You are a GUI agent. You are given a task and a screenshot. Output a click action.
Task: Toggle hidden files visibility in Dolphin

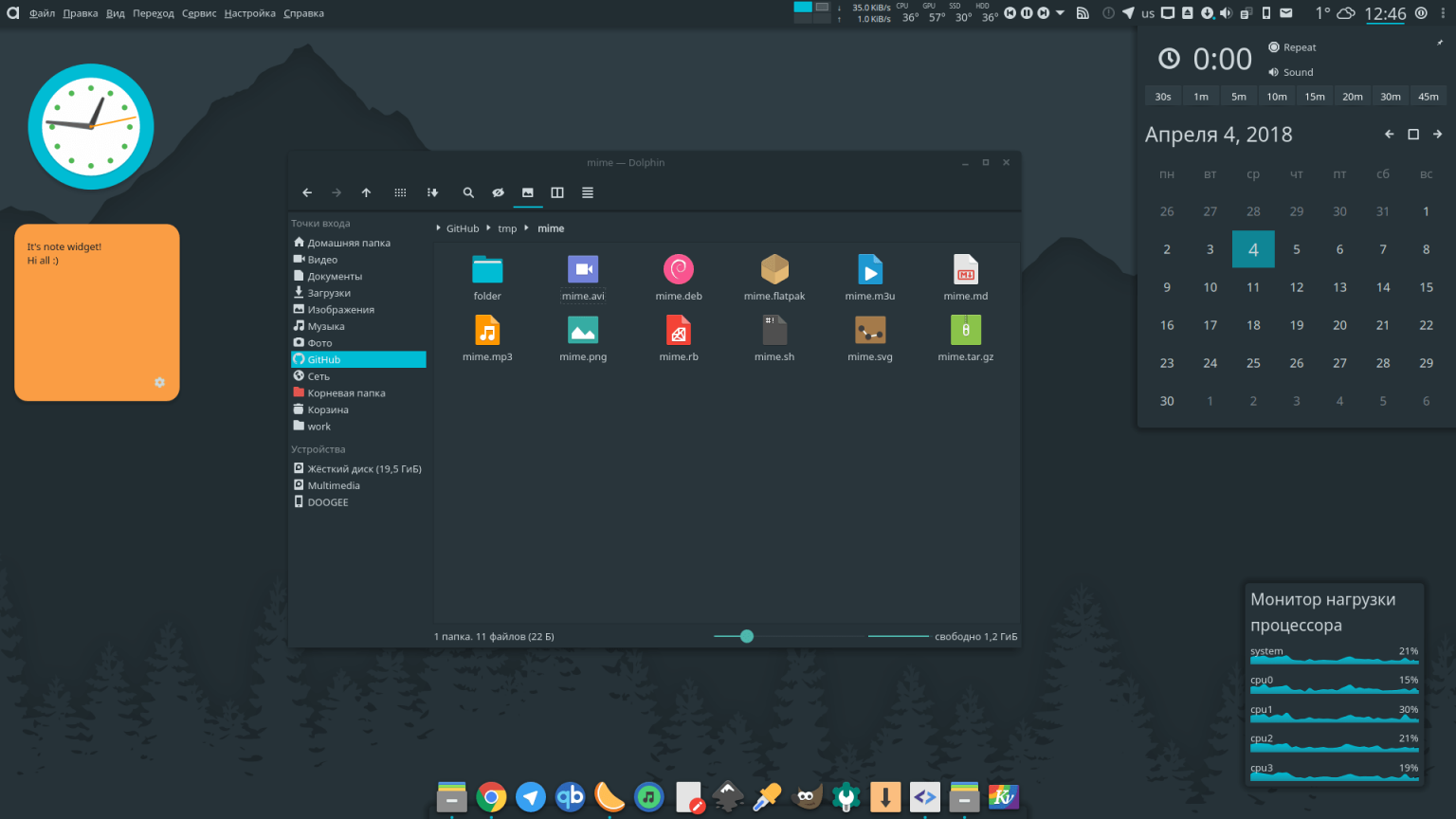tap(498, 192)
